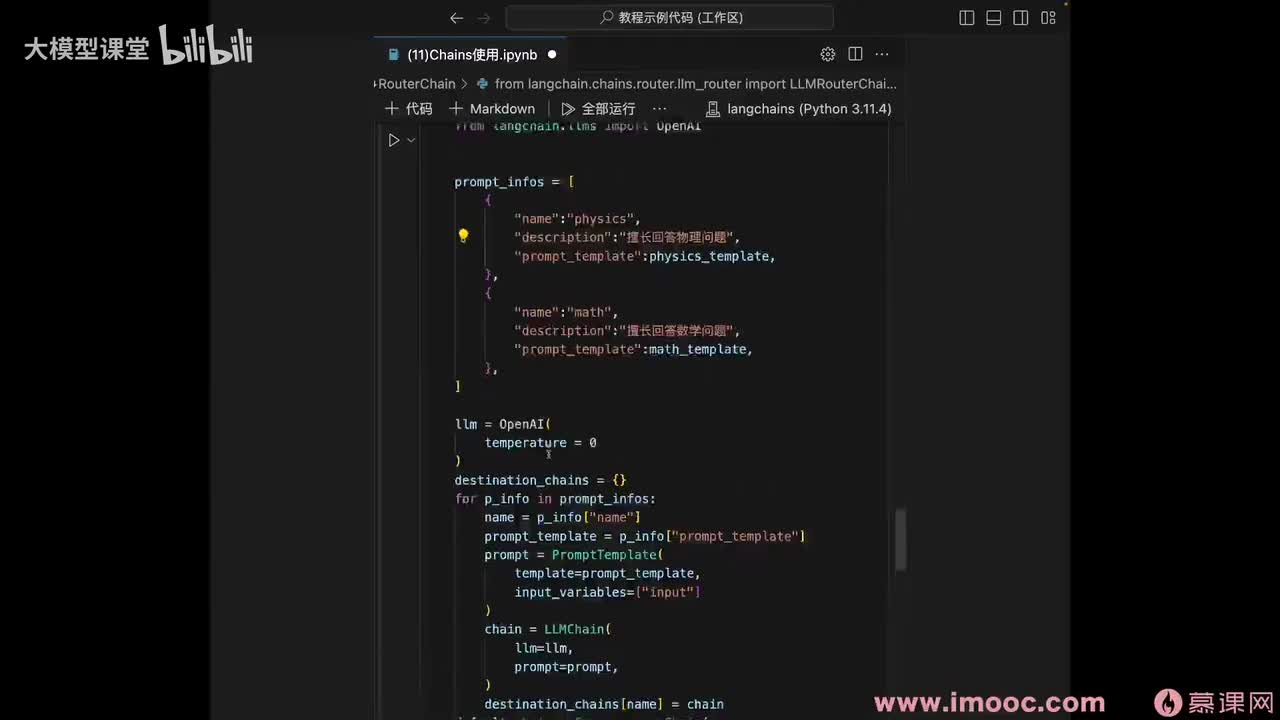The width and height of the screenshot is (1280, 720).
Task: Add a new 代码 cell
Action: click(409, 109)
